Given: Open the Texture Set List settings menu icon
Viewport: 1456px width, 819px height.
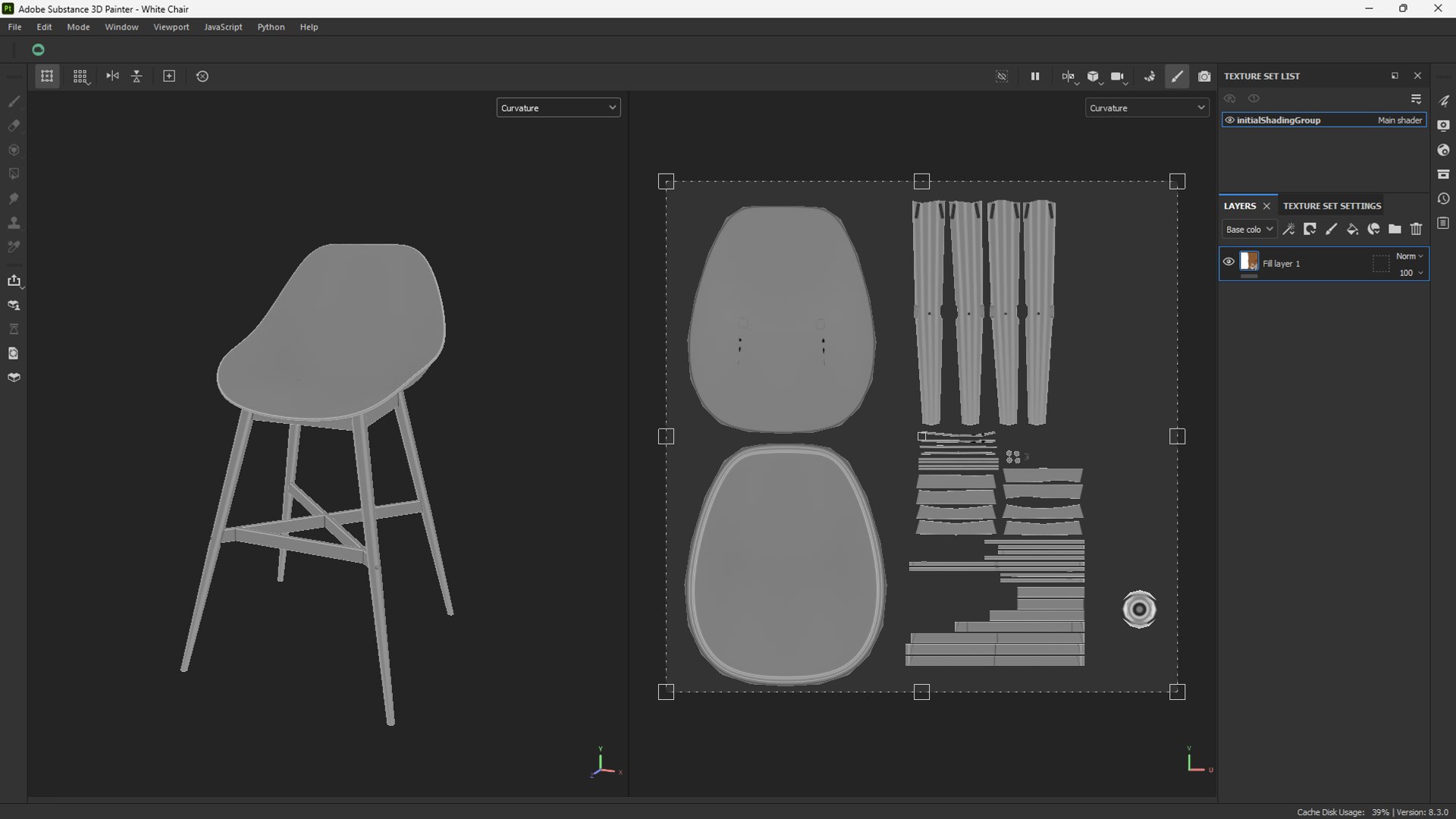Looking at the screenshot, I should click(1416, 99).
